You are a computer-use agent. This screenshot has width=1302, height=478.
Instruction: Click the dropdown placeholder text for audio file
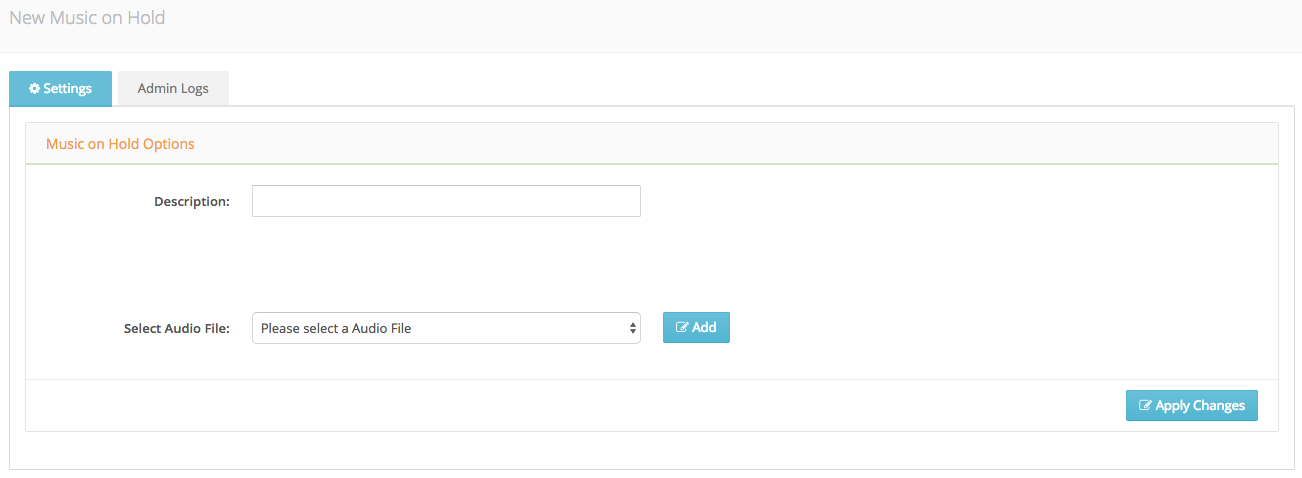(336, 328)
